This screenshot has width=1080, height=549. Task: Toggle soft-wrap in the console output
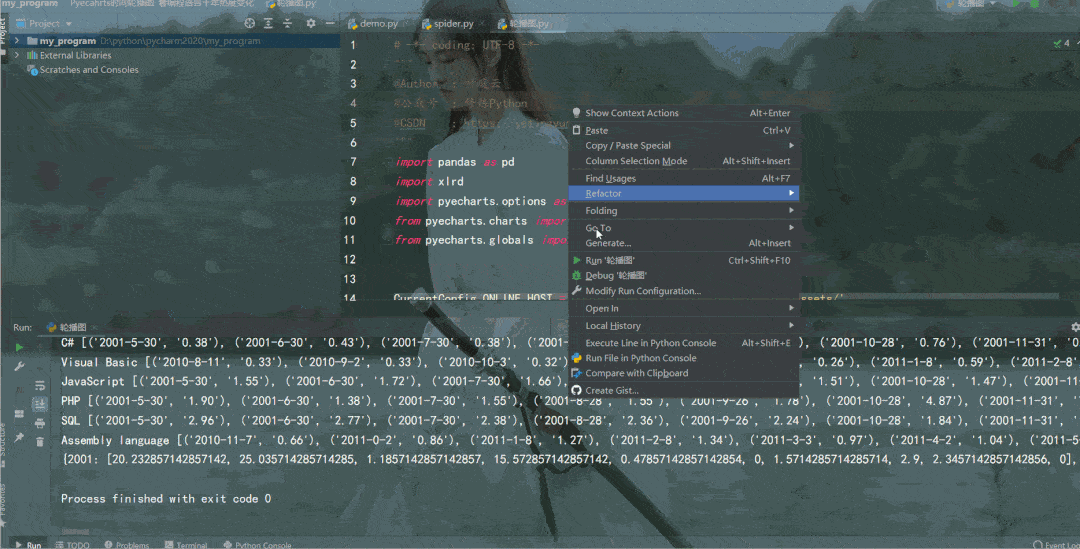pos(40,386)
